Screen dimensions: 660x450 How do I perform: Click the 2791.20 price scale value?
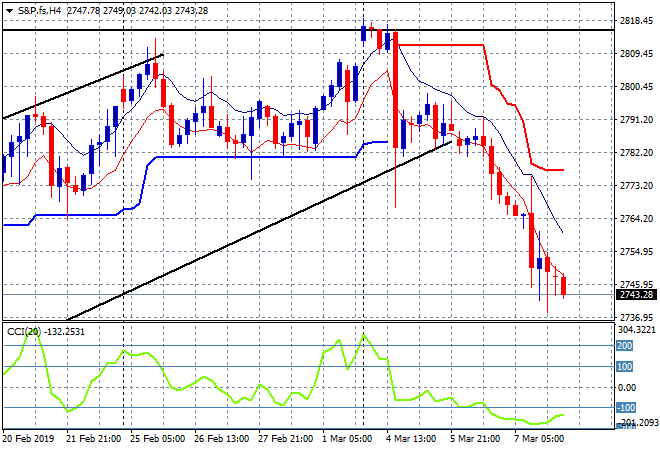click(636, 120)
